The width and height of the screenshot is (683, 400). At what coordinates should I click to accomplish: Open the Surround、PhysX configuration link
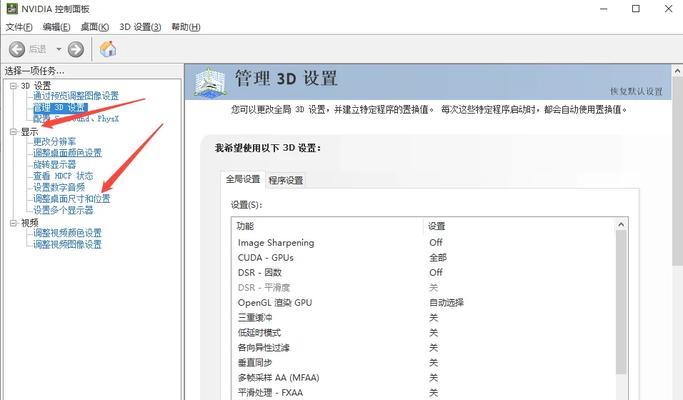pos(76,119)
